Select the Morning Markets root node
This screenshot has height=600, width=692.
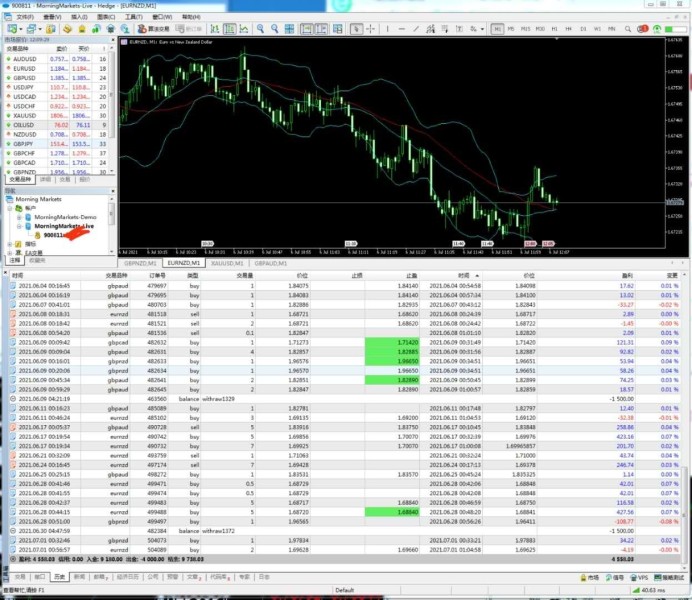pos(38,199)
